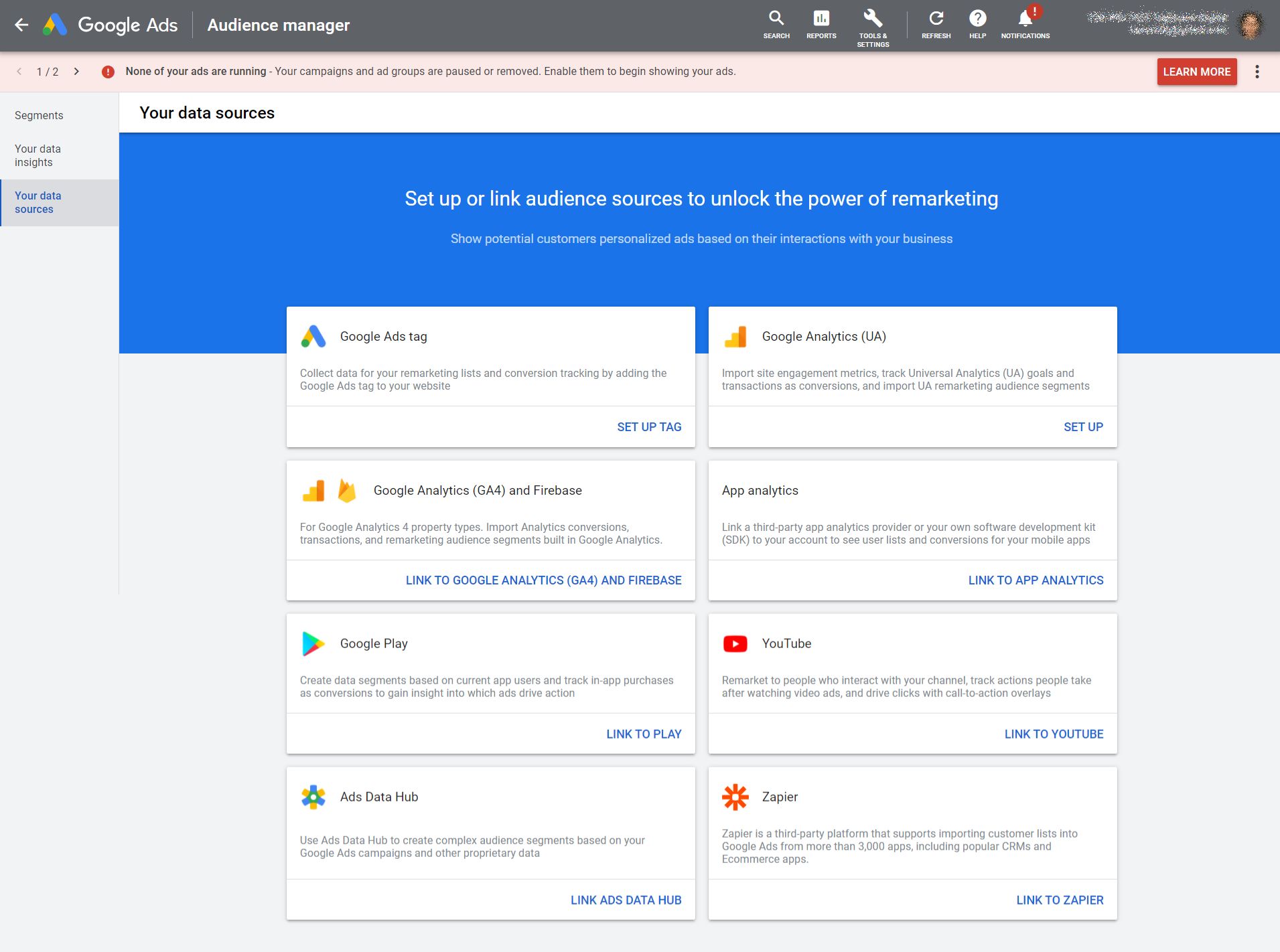1280x952 pixels.
Task: Click the Google Play icon on its card
Action: 313,643
